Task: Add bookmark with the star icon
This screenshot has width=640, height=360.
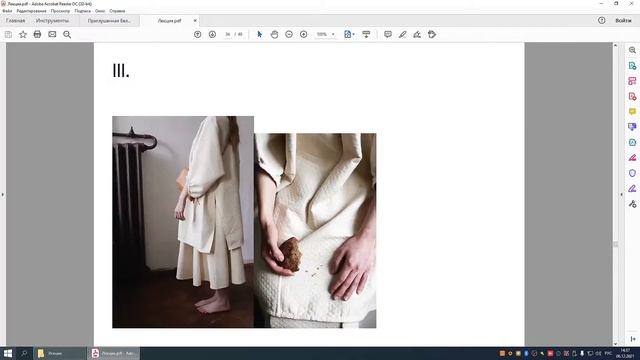Action: click(23, 35)
